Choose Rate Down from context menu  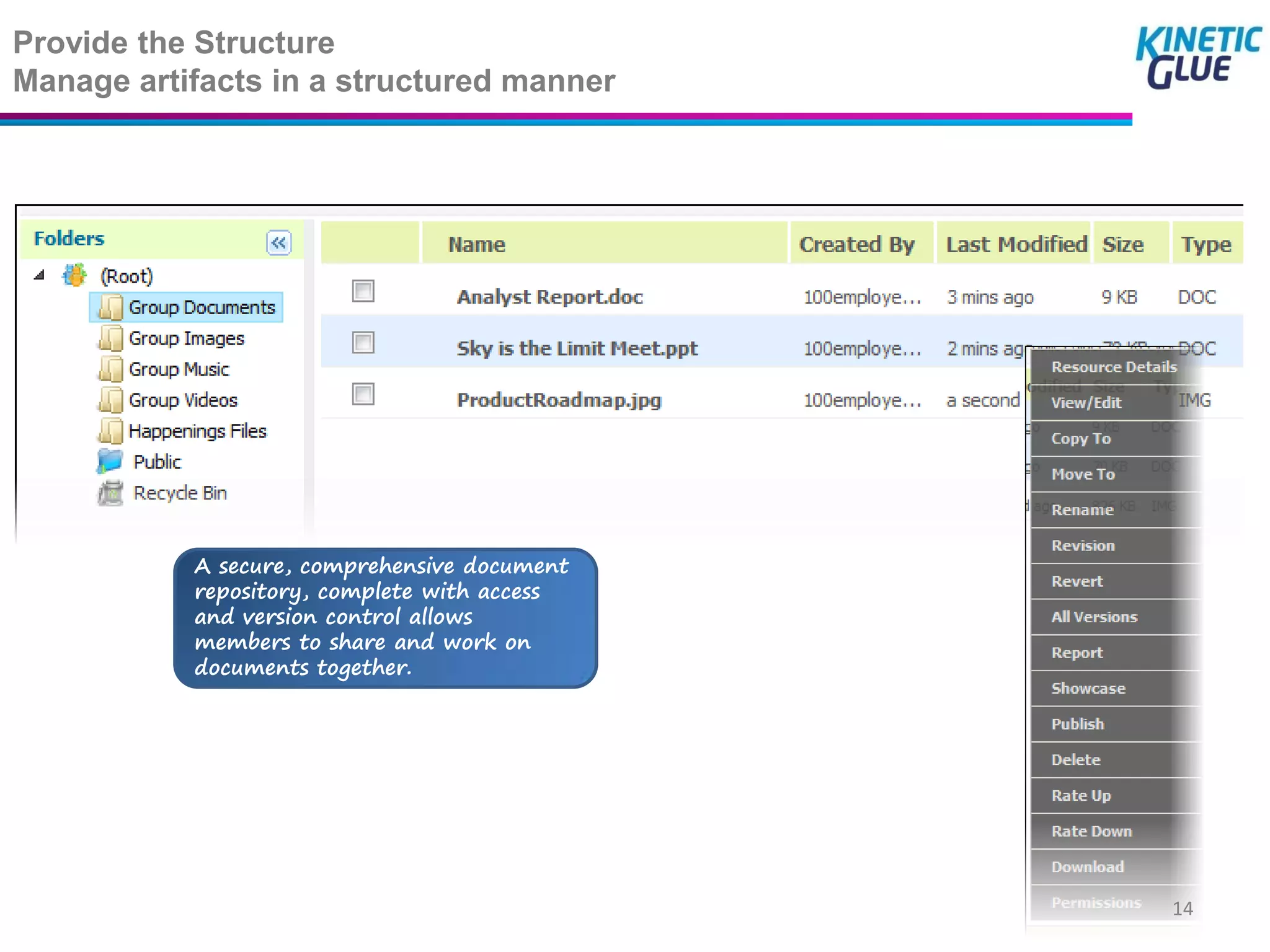point(1115,831)
